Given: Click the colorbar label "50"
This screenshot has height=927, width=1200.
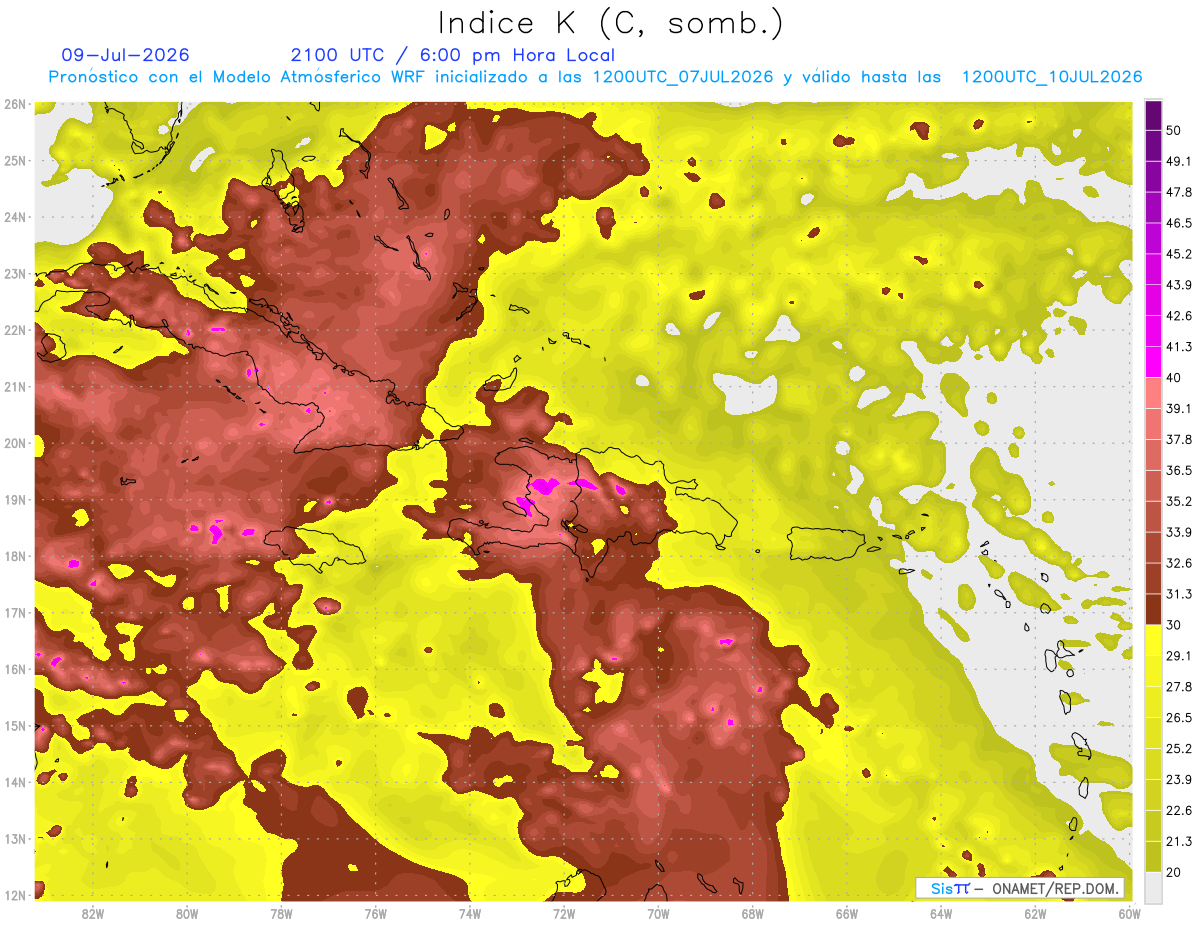Looking at the screenshot, I should click(x=1174, y=130).
